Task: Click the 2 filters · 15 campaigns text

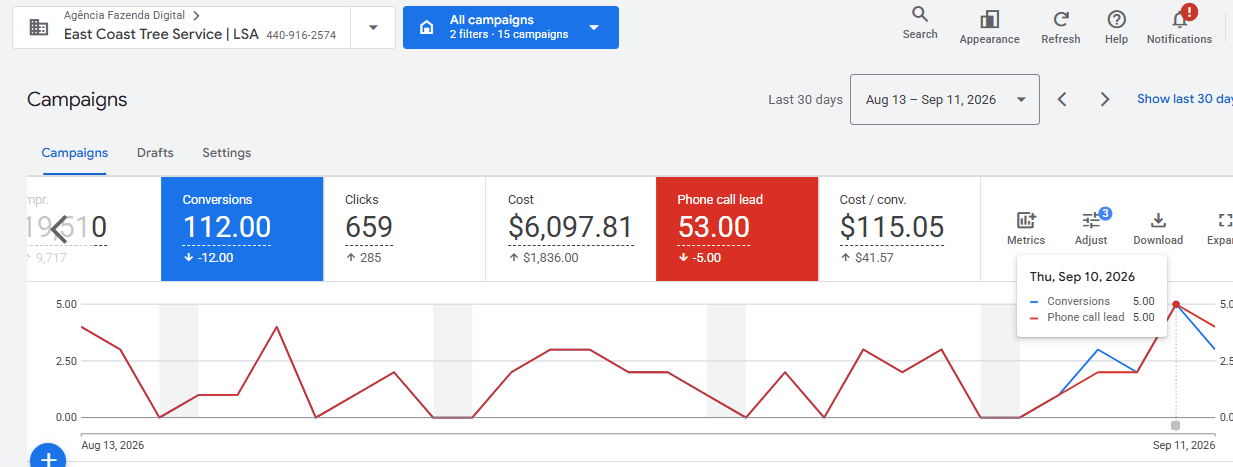Action: 509,35
